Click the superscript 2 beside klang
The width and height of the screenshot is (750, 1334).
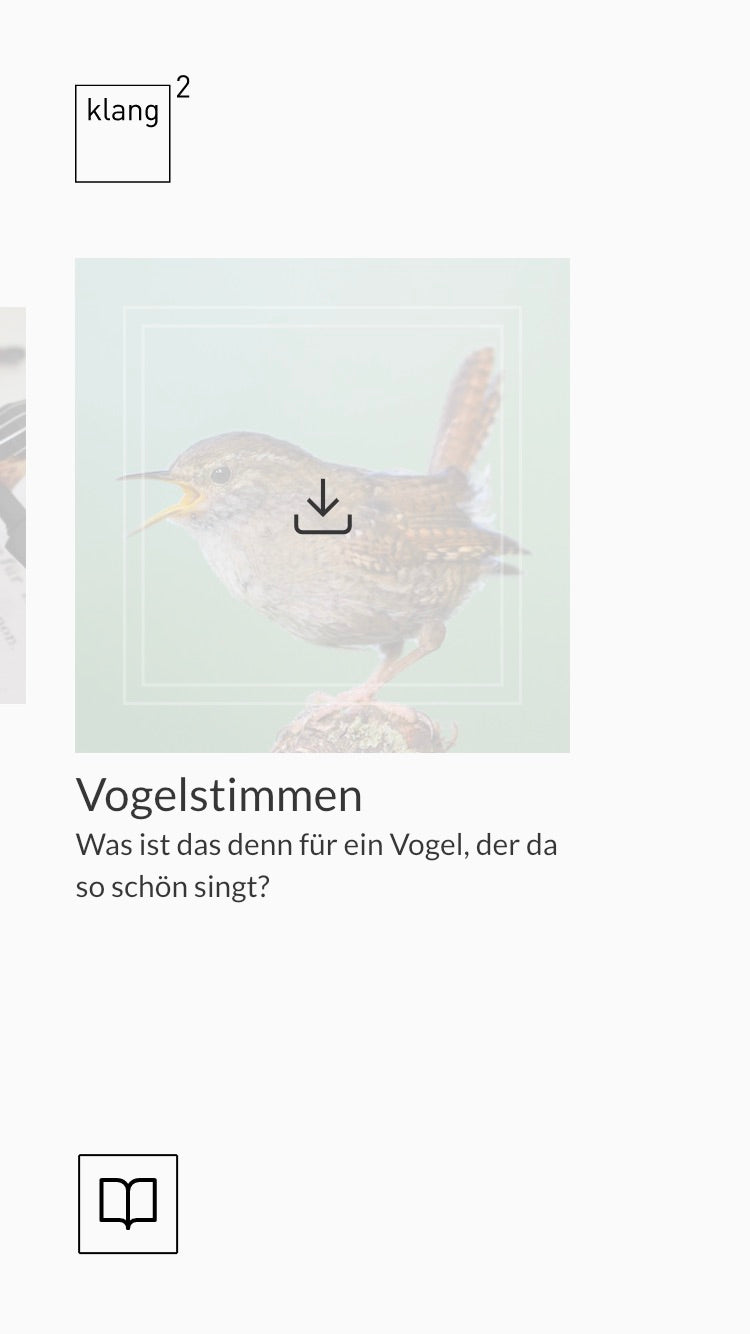pos(183,88)
